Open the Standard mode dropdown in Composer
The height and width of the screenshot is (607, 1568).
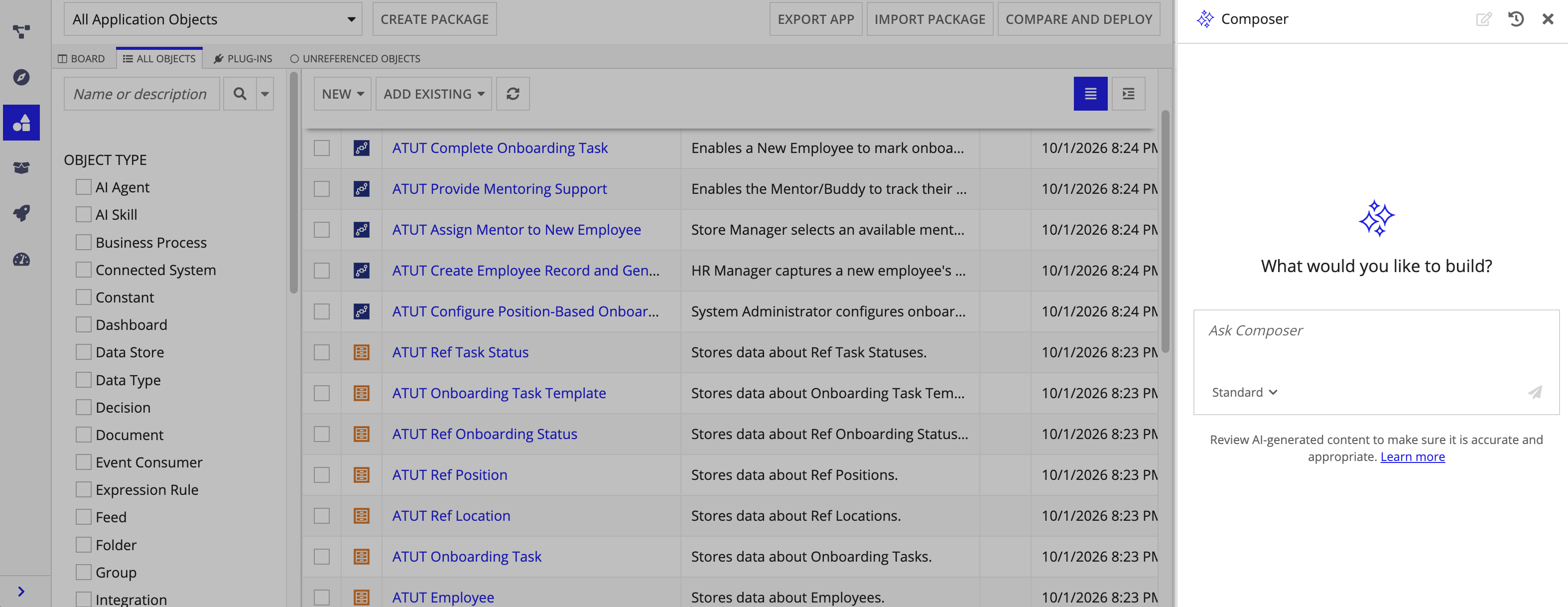[1244, 392]
